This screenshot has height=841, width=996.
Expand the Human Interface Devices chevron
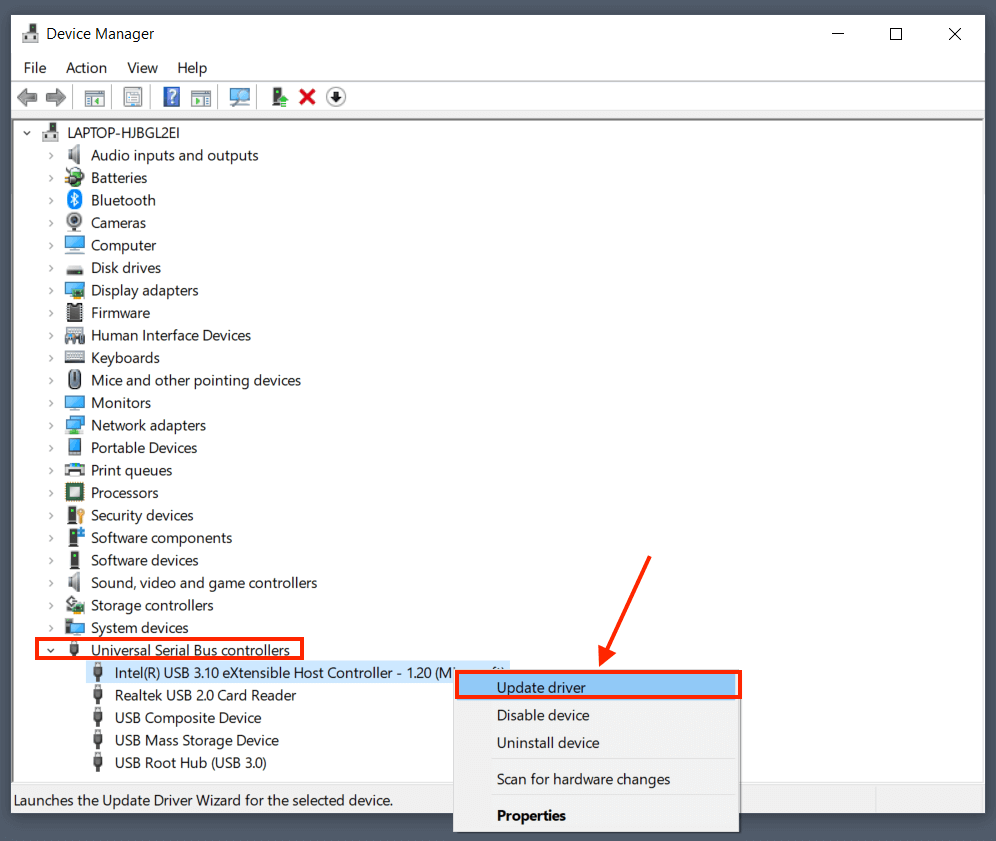coord(51,335)
